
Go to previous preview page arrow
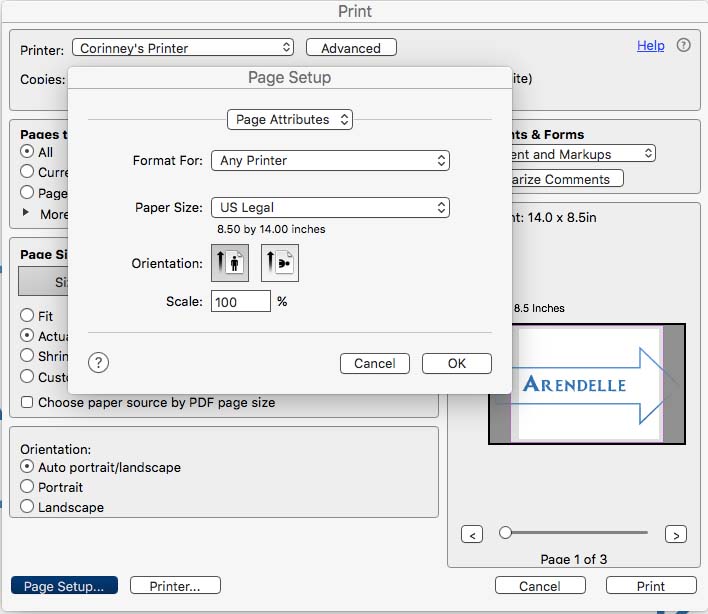tap(472, 535)
